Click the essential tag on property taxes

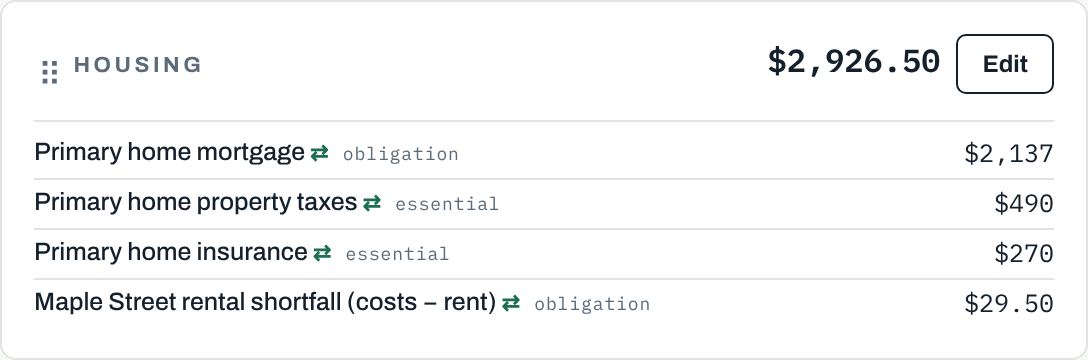coord(447,204)
